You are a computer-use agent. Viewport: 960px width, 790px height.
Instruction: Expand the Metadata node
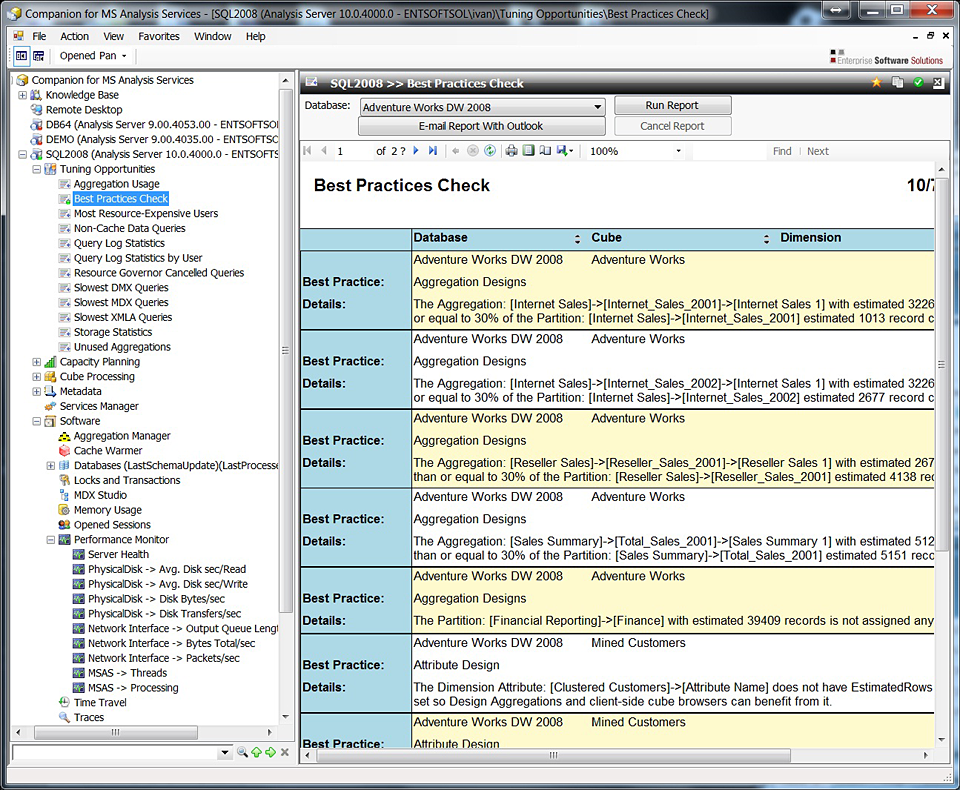(x=37, y=391)
